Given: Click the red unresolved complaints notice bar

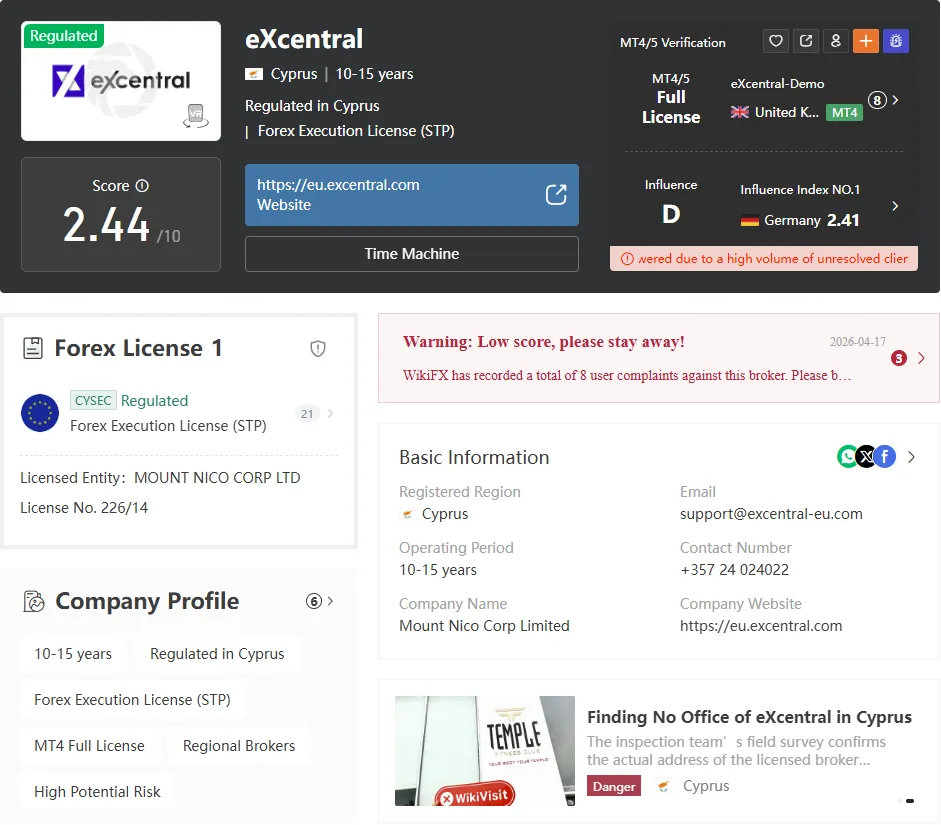Looking at the screenshot, I should 764,259.
